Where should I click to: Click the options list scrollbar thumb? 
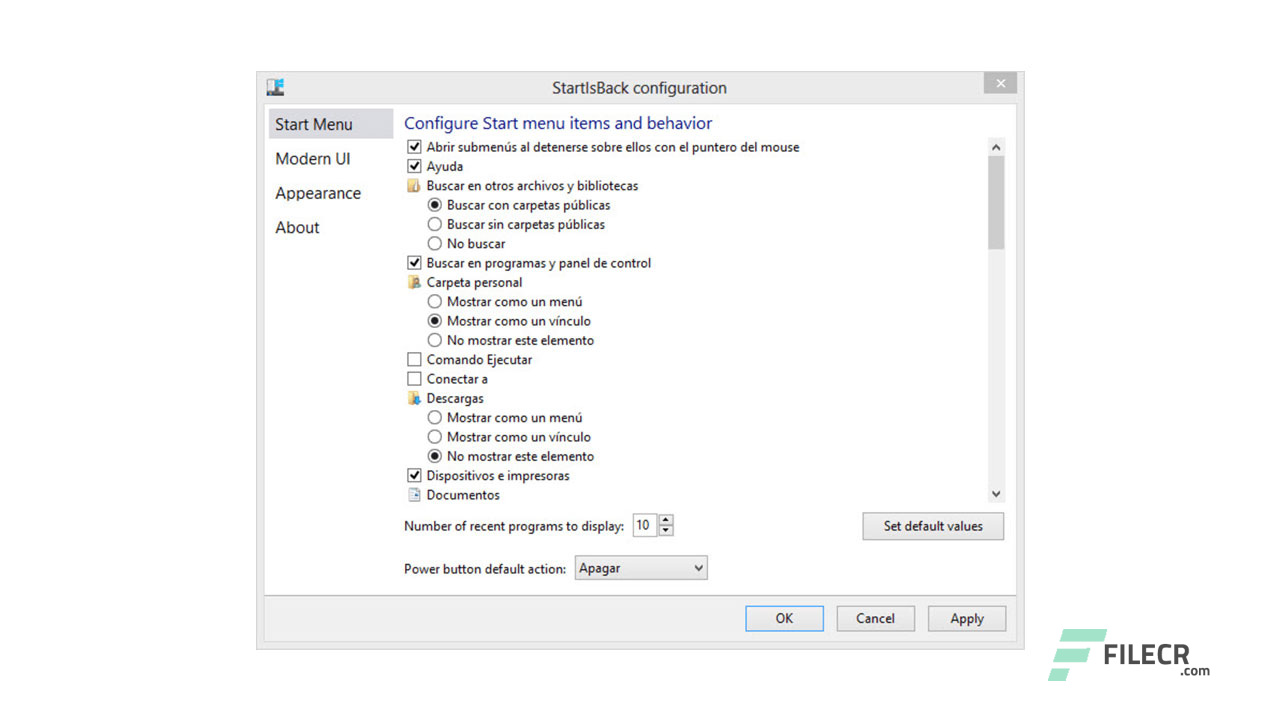pos(996,202)
